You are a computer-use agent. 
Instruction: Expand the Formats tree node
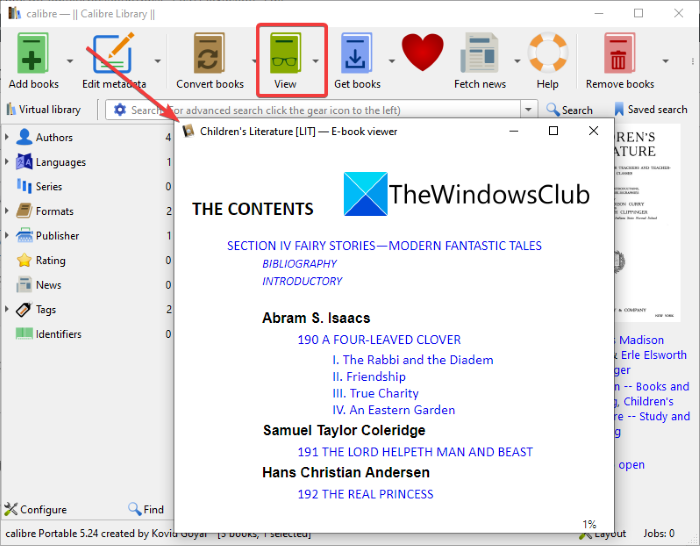pos(7,210)
